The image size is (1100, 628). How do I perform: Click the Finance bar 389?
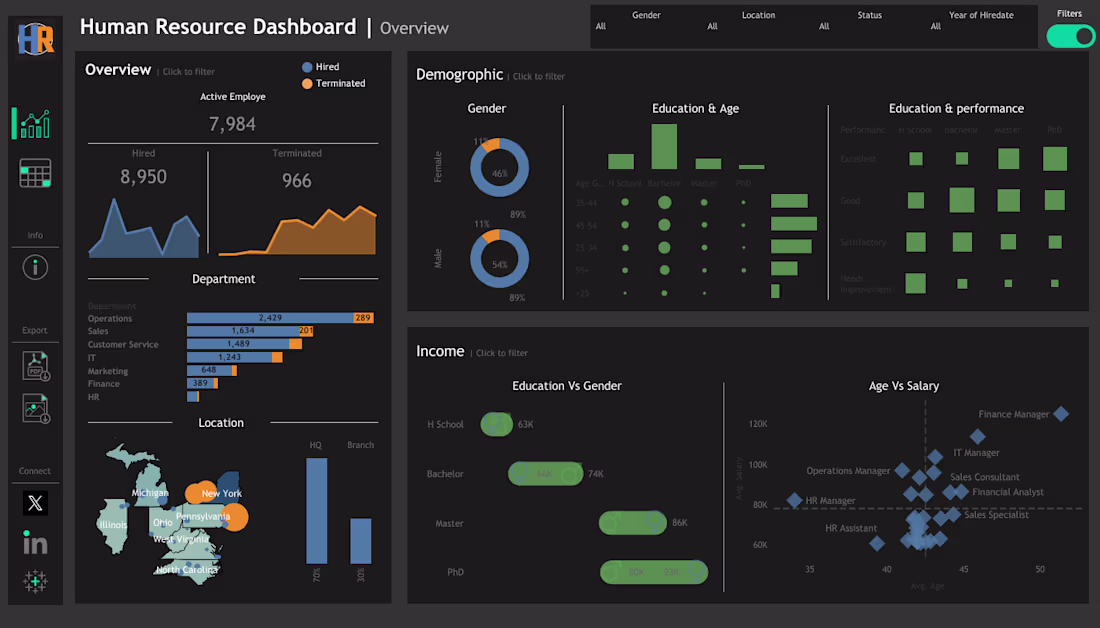[x=200, y=383]
